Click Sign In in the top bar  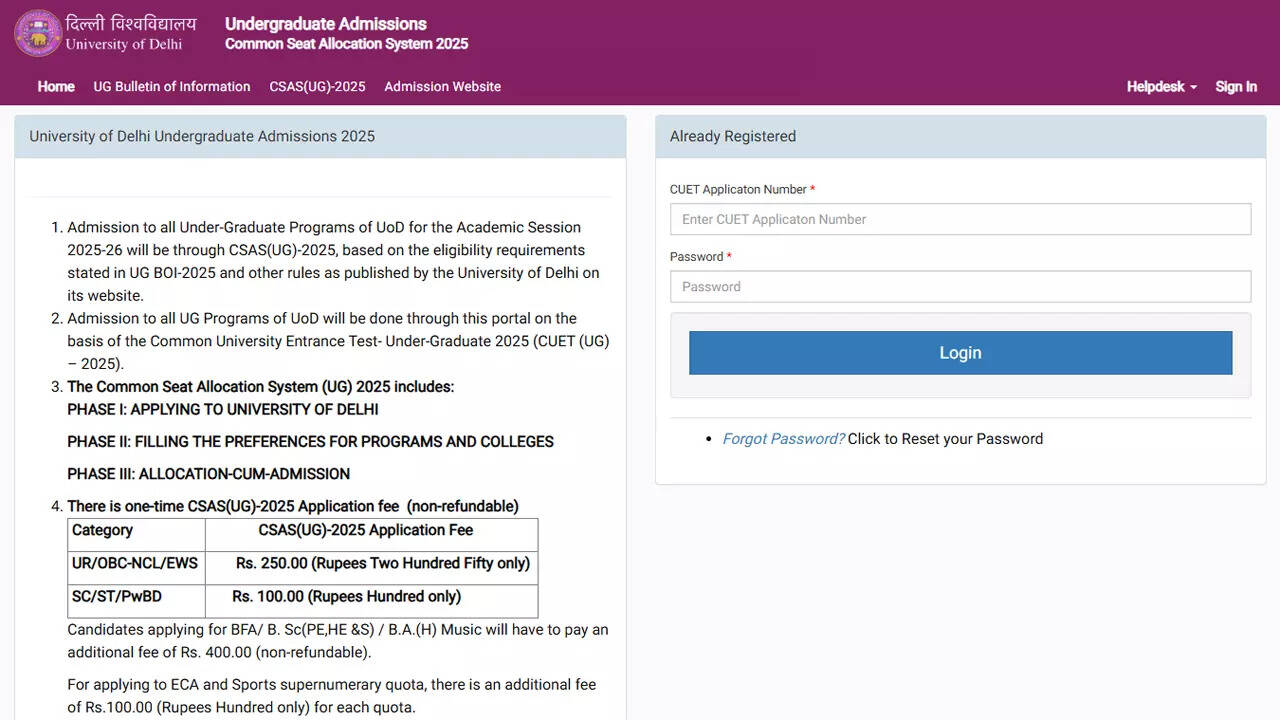(x=1236, y=87)
